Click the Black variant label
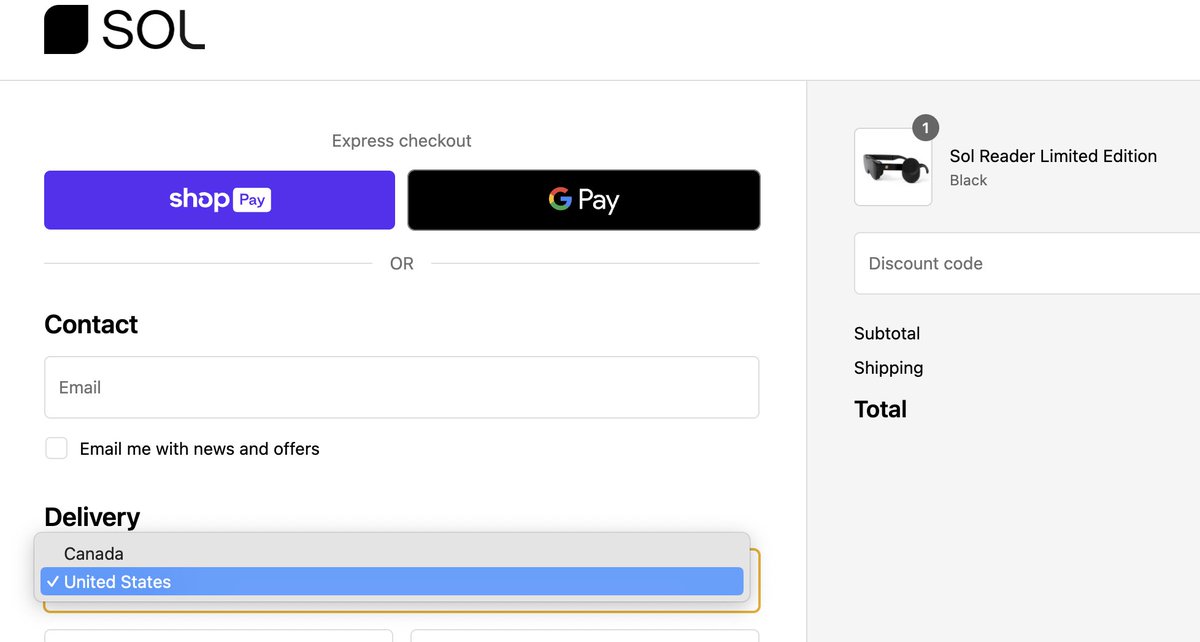 click(x=968, y=180)
